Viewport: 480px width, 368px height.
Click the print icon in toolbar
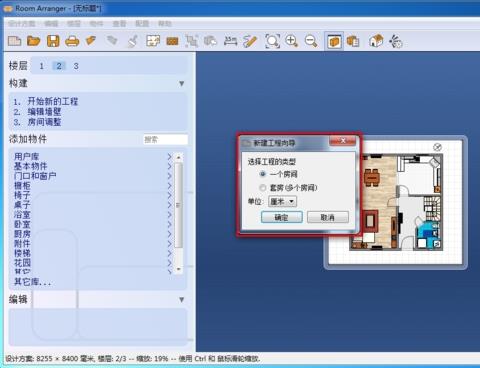tap(72, 41)
